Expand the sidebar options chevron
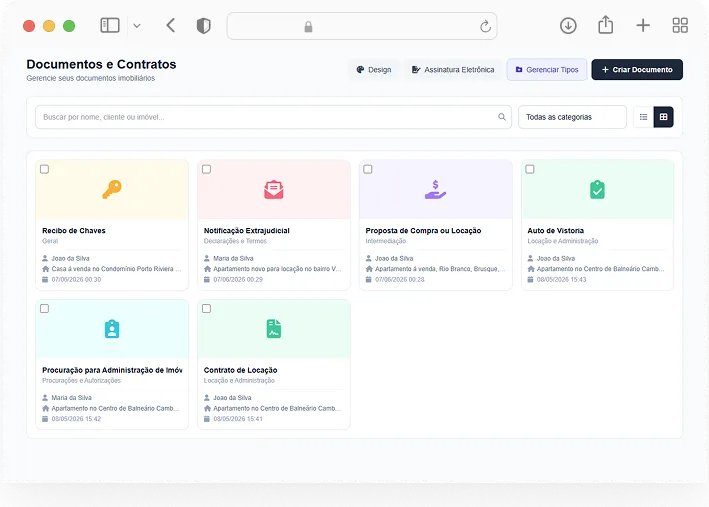709x507 pixels. coord(137,26)
